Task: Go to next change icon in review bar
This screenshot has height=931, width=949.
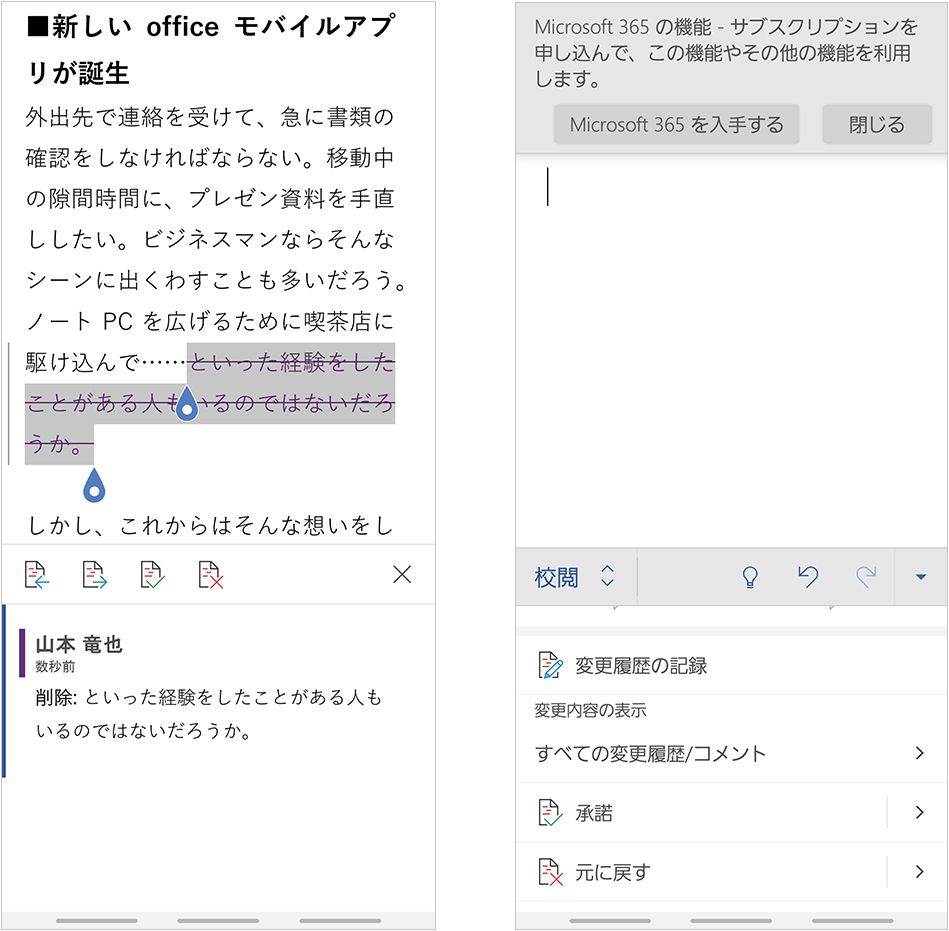Action: click(94, 574)
